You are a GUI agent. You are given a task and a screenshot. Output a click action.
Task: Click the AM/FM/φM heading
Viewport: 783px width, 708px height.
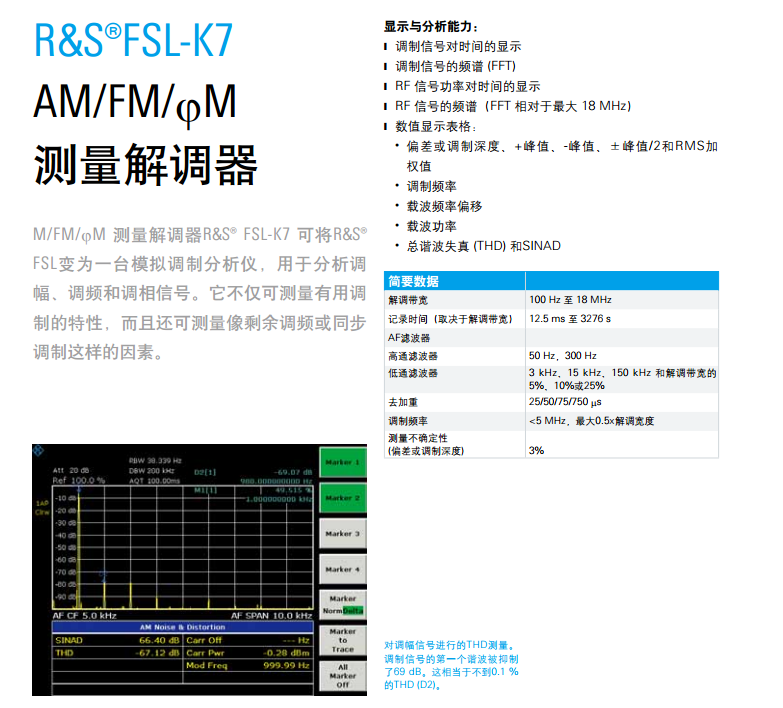tap(134, 103)
